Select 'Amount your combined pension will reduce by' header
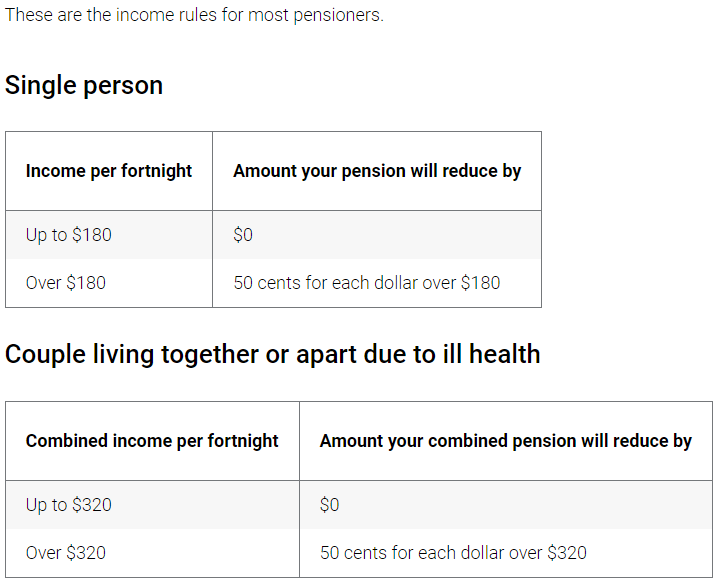713x580 pixels. (505, 441)
